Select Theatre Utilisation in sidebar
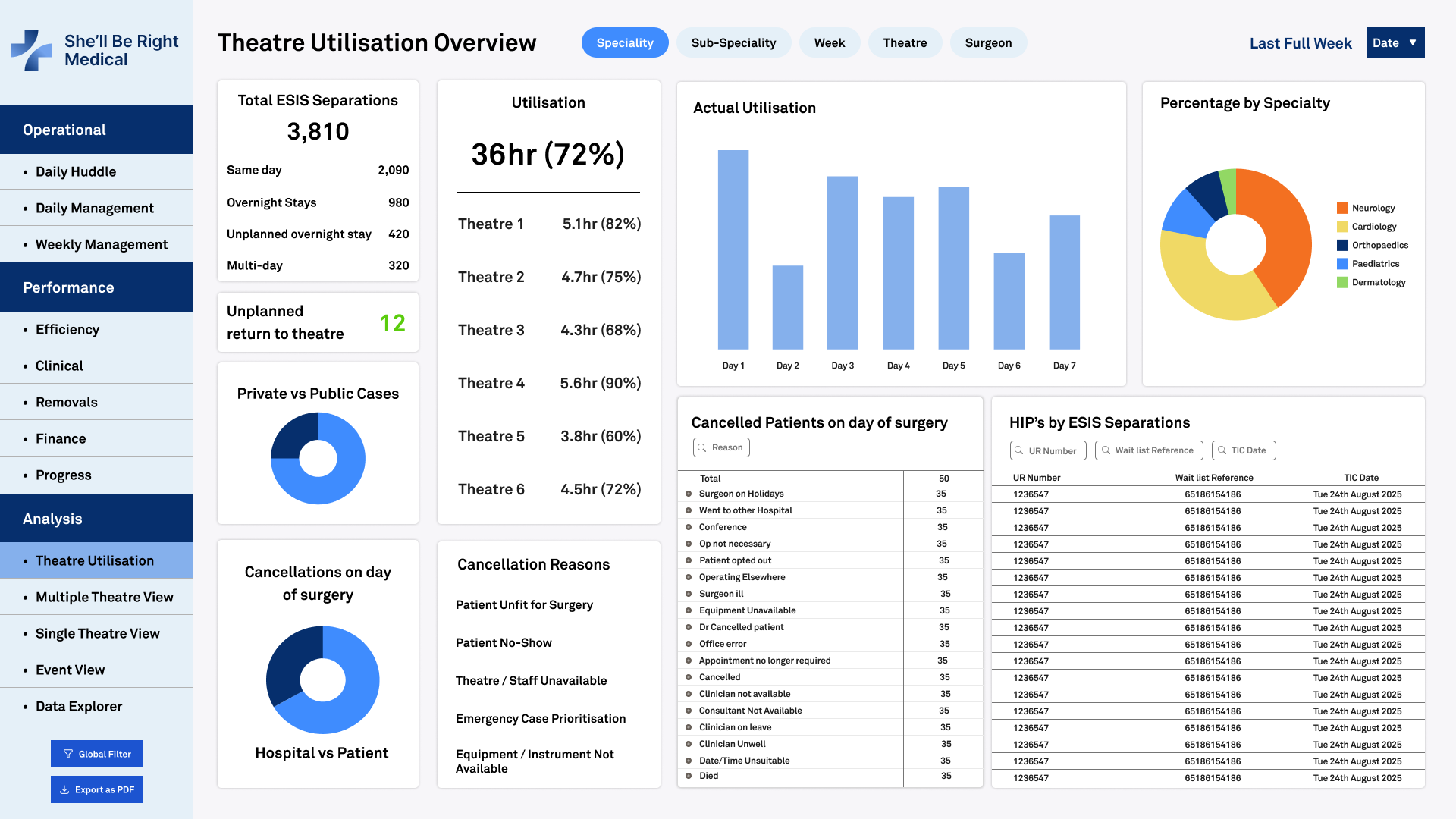Screen dimensions: 1456x819 click(96, 560)
